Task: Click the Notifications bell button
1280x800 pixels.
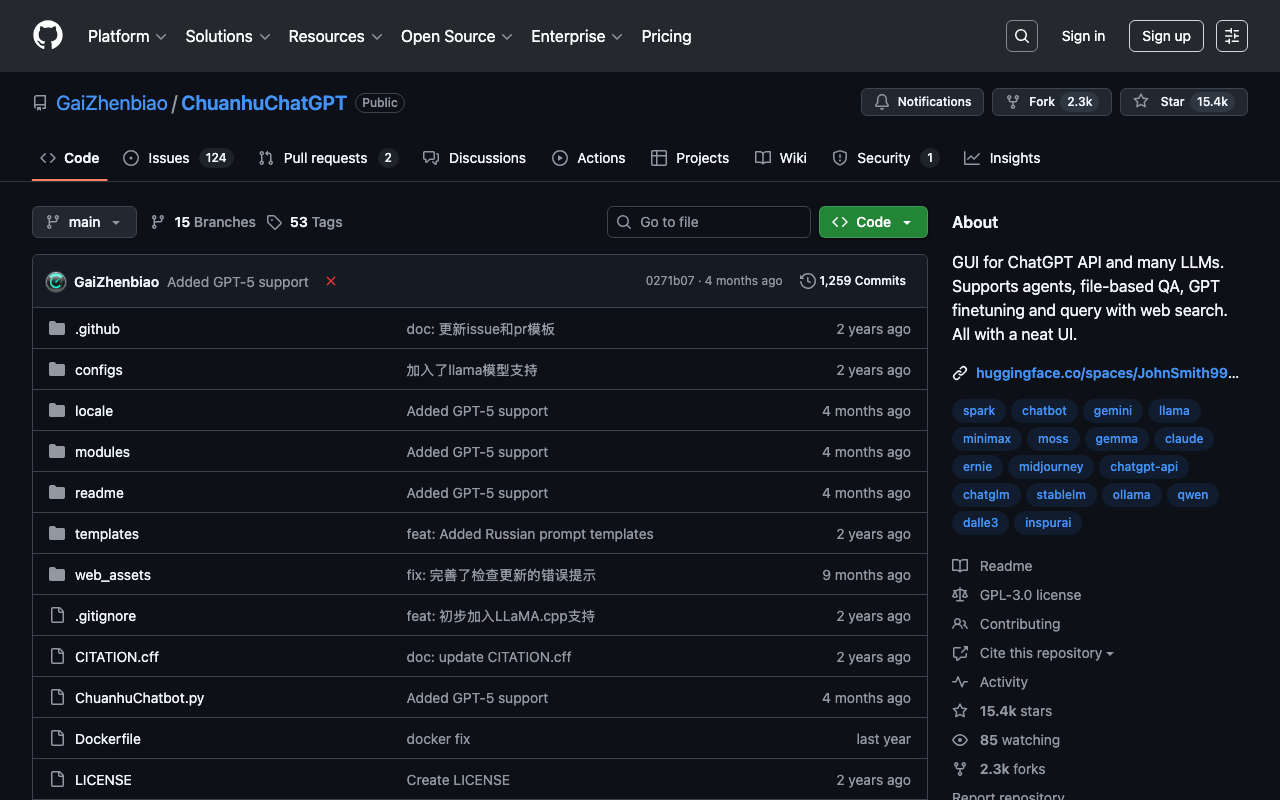Action: point(922,102)
